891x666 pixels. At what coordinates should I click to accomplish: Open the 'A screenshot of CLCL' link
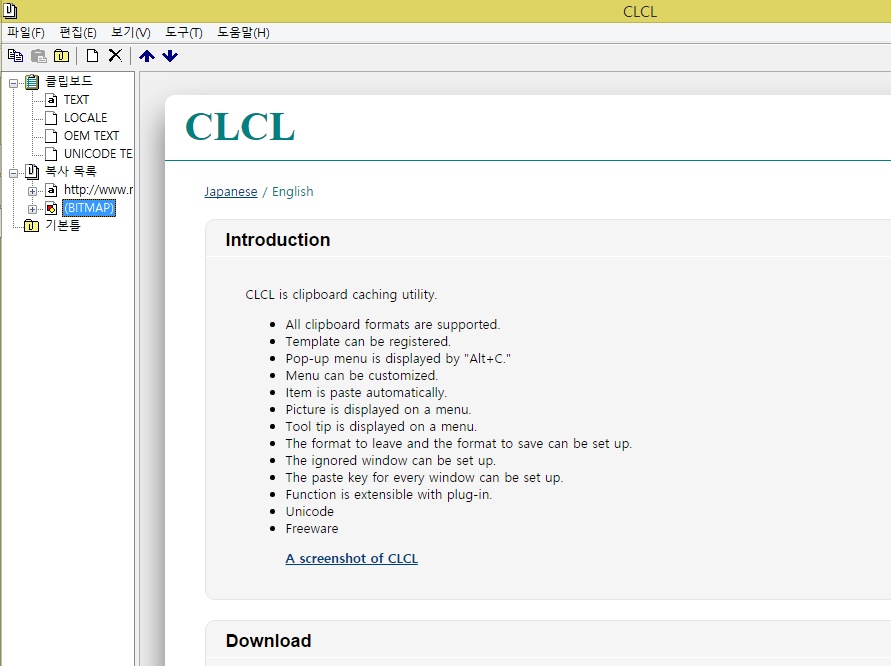pyautogui.click(x=352, y=559)
